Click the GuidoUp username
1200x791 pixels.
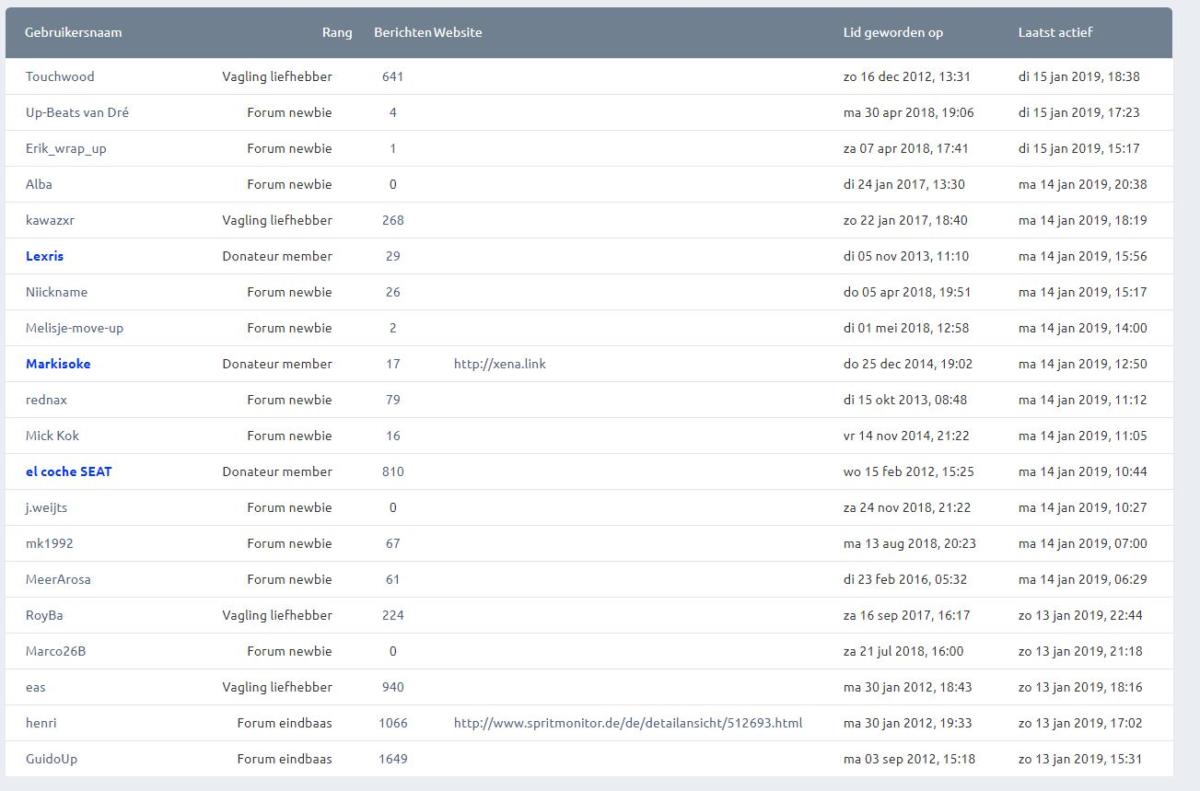point(51,759)
